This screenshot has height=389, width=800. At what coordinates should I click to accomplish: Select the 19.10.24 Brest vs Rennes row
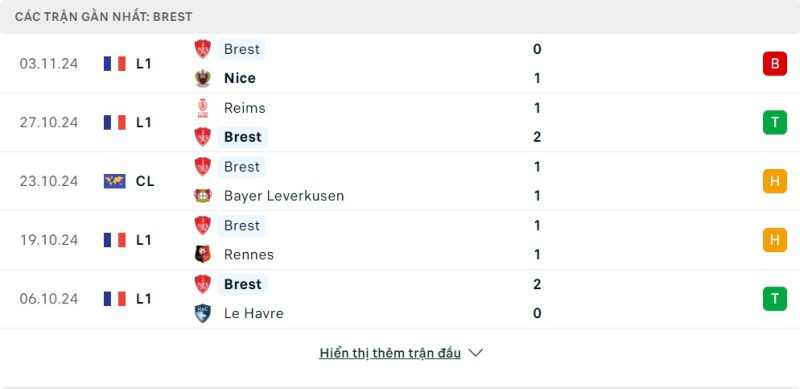400,240
